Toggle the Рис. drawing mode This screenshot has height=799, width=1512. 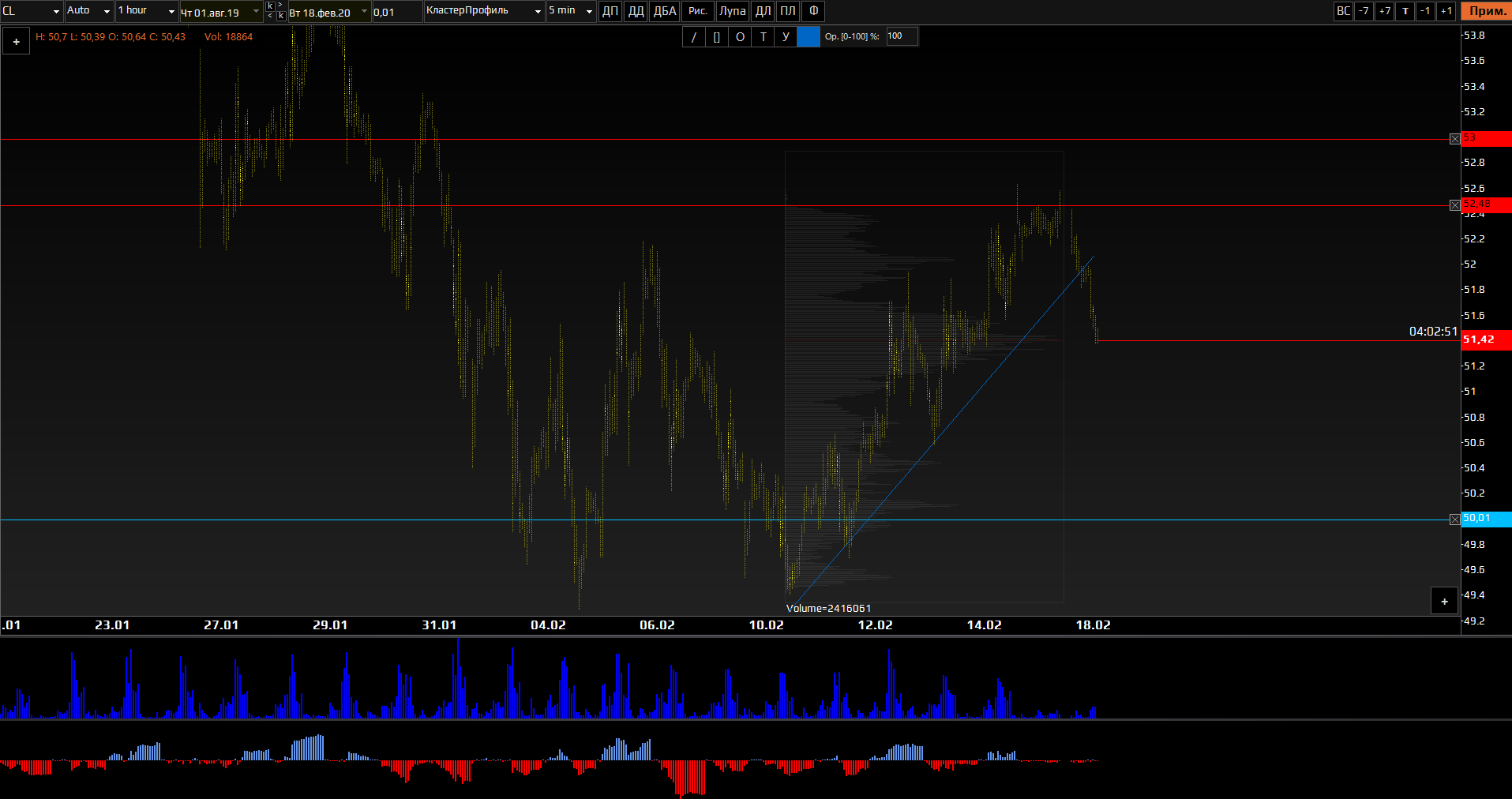697,11
